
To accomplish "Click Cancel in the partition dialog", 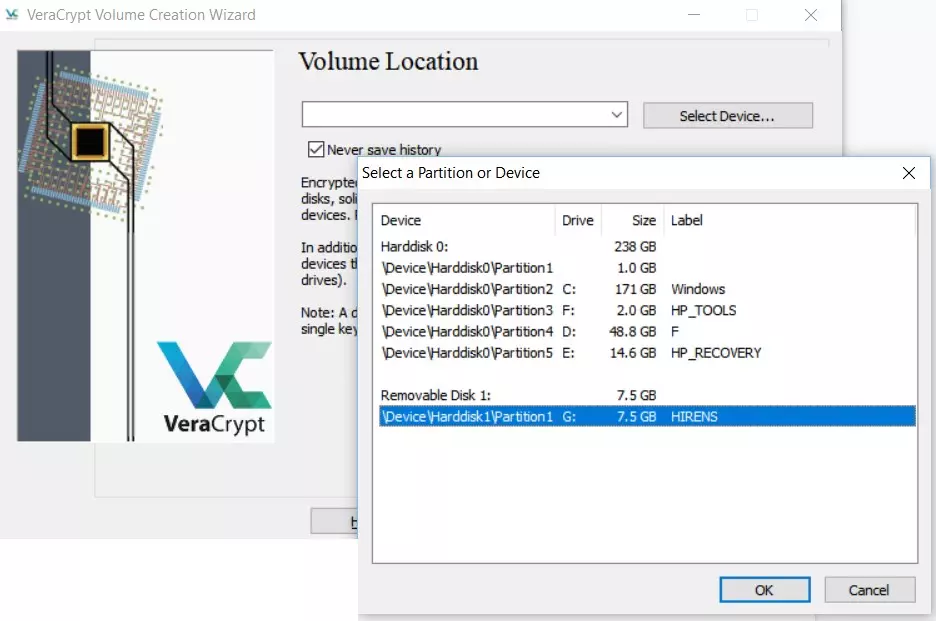I will [x=870, y=590].
